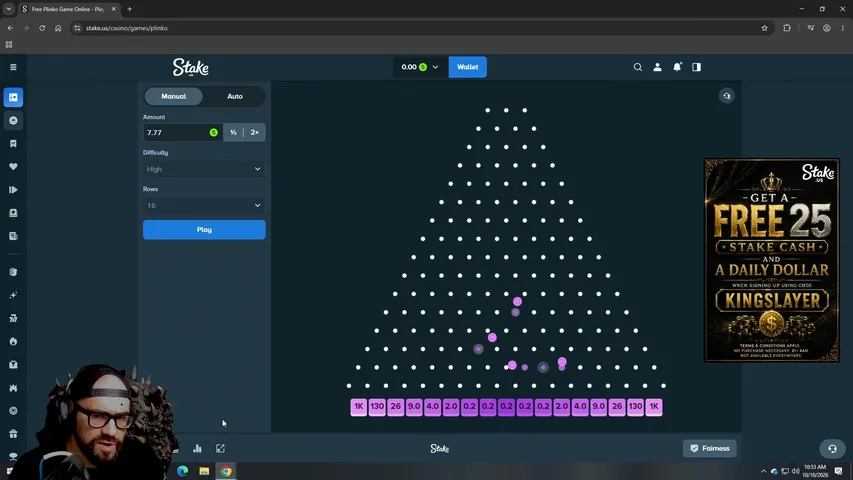Viewport: 853px width, 480px height.
Task: Click the green coin currency icon in balance
Action: [423, 67]
